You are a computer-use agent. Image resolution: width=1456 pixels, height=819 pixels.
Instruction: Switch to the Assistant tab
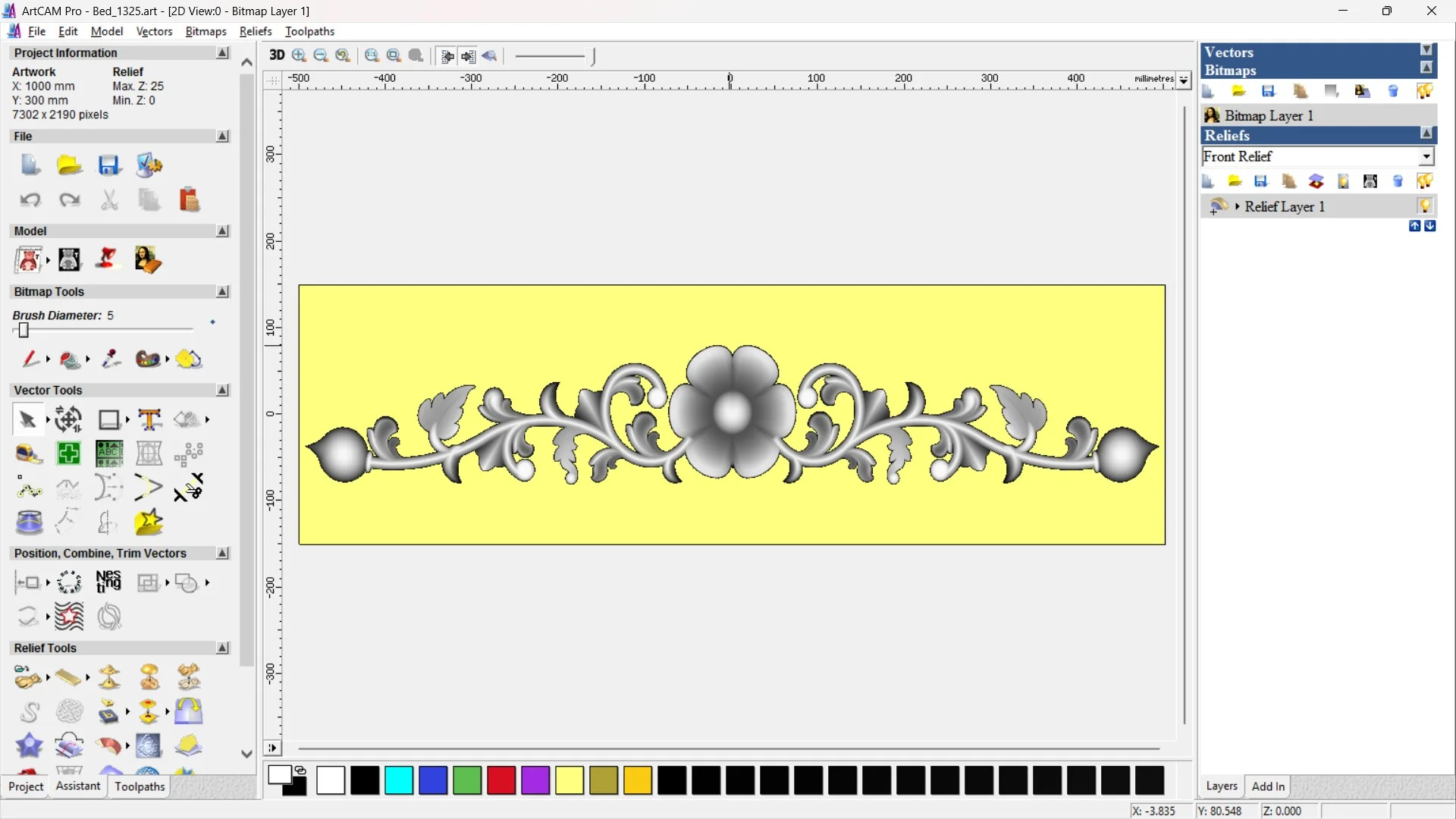coord(77,786)
